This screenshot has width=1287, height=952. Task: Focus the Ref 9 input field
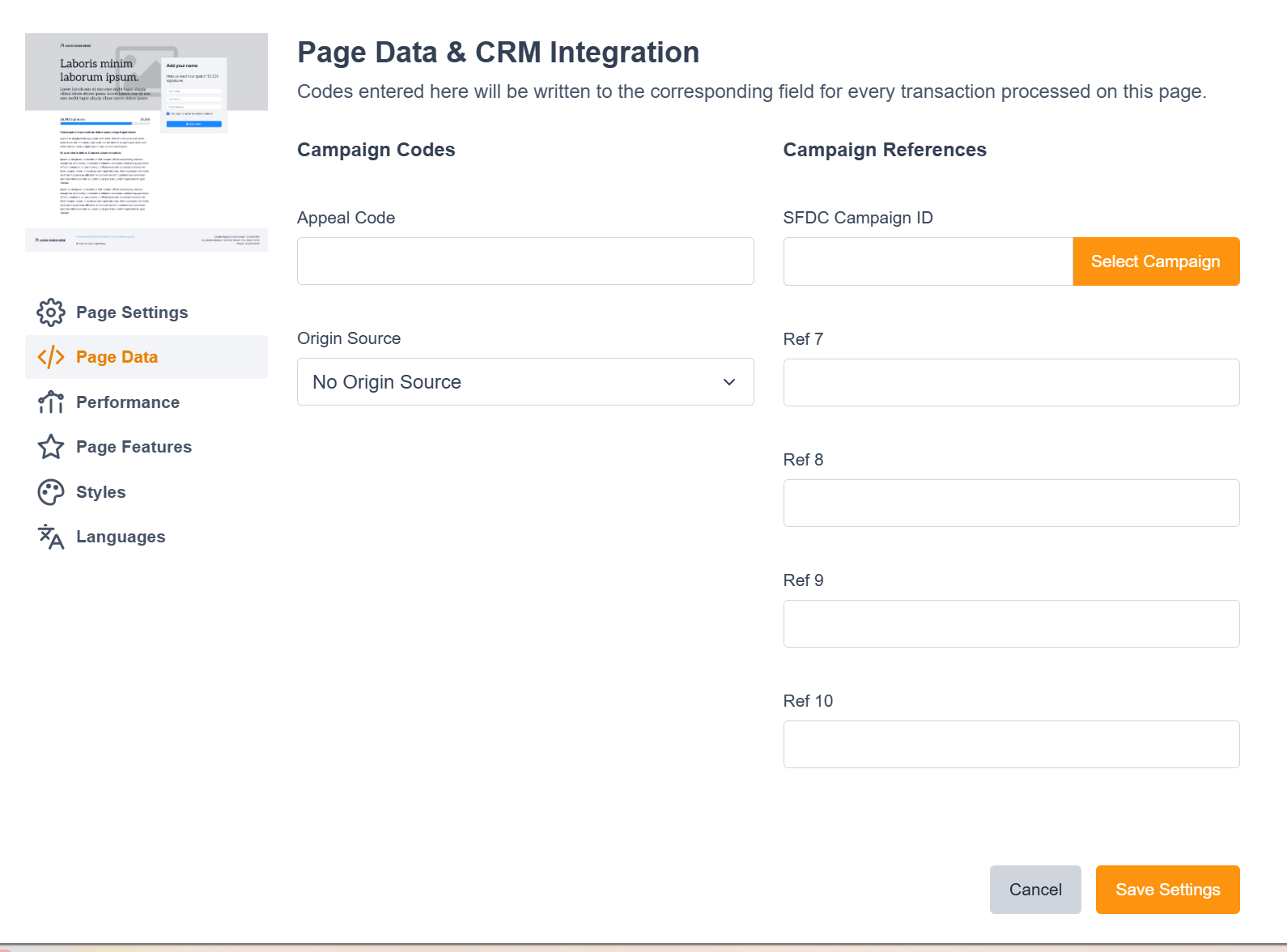coord(1012,623)
